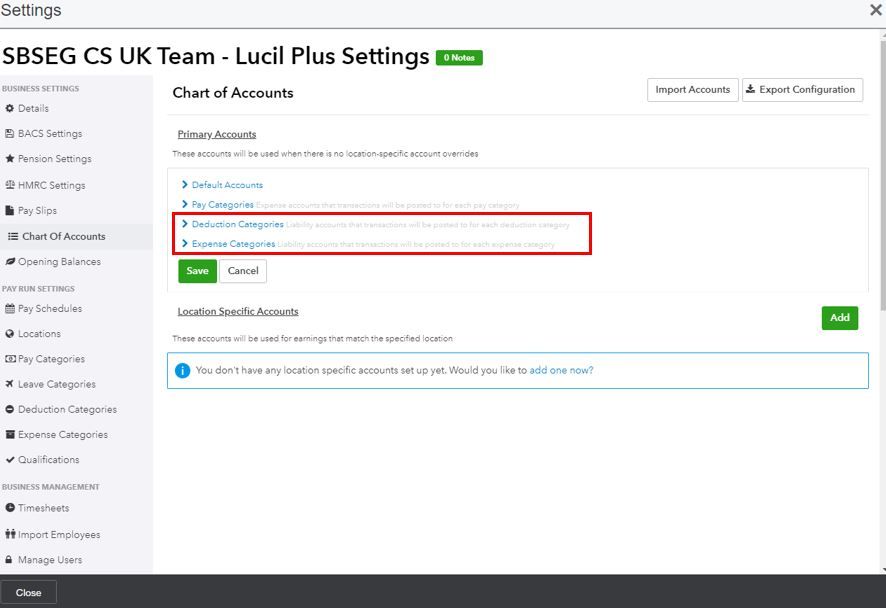This screenshot has height=608, width=886.
Task: Click the globe icon beside Locations
Action: click(x=10, y=334)
